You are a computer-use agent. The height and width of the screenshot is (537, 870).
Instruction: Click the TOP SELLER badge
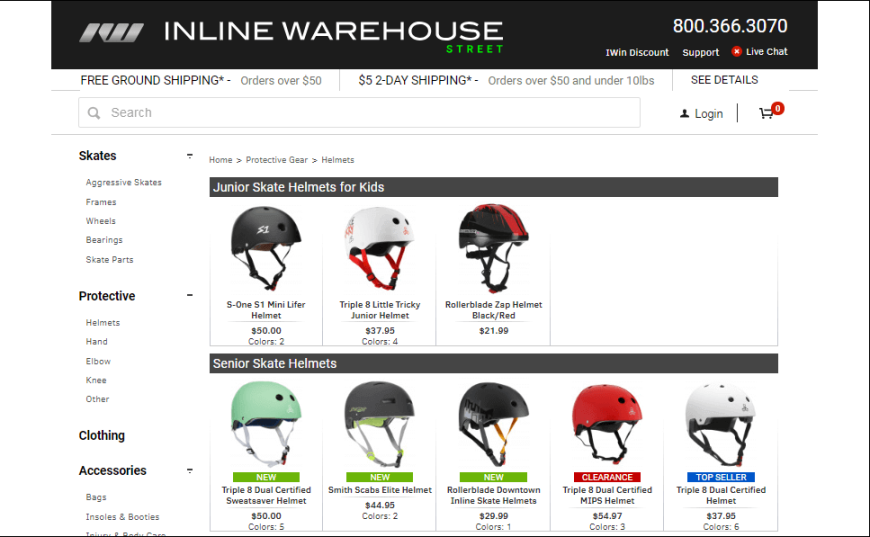[721, 477]
